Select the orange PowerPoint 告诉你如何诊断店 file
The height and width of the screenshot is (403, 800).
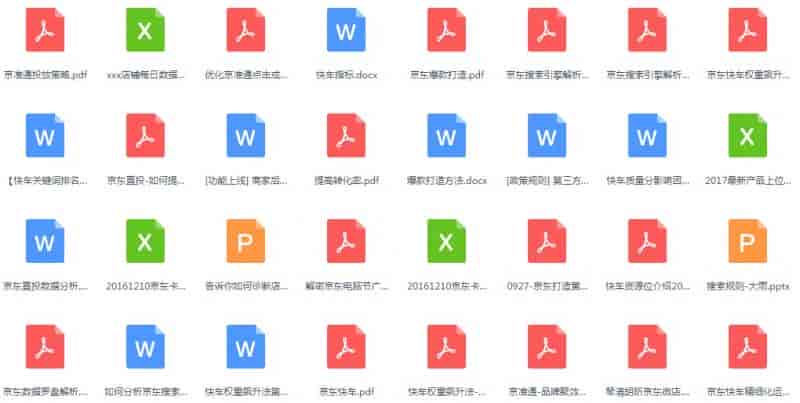pyautogui.click(x=246, y=241)
